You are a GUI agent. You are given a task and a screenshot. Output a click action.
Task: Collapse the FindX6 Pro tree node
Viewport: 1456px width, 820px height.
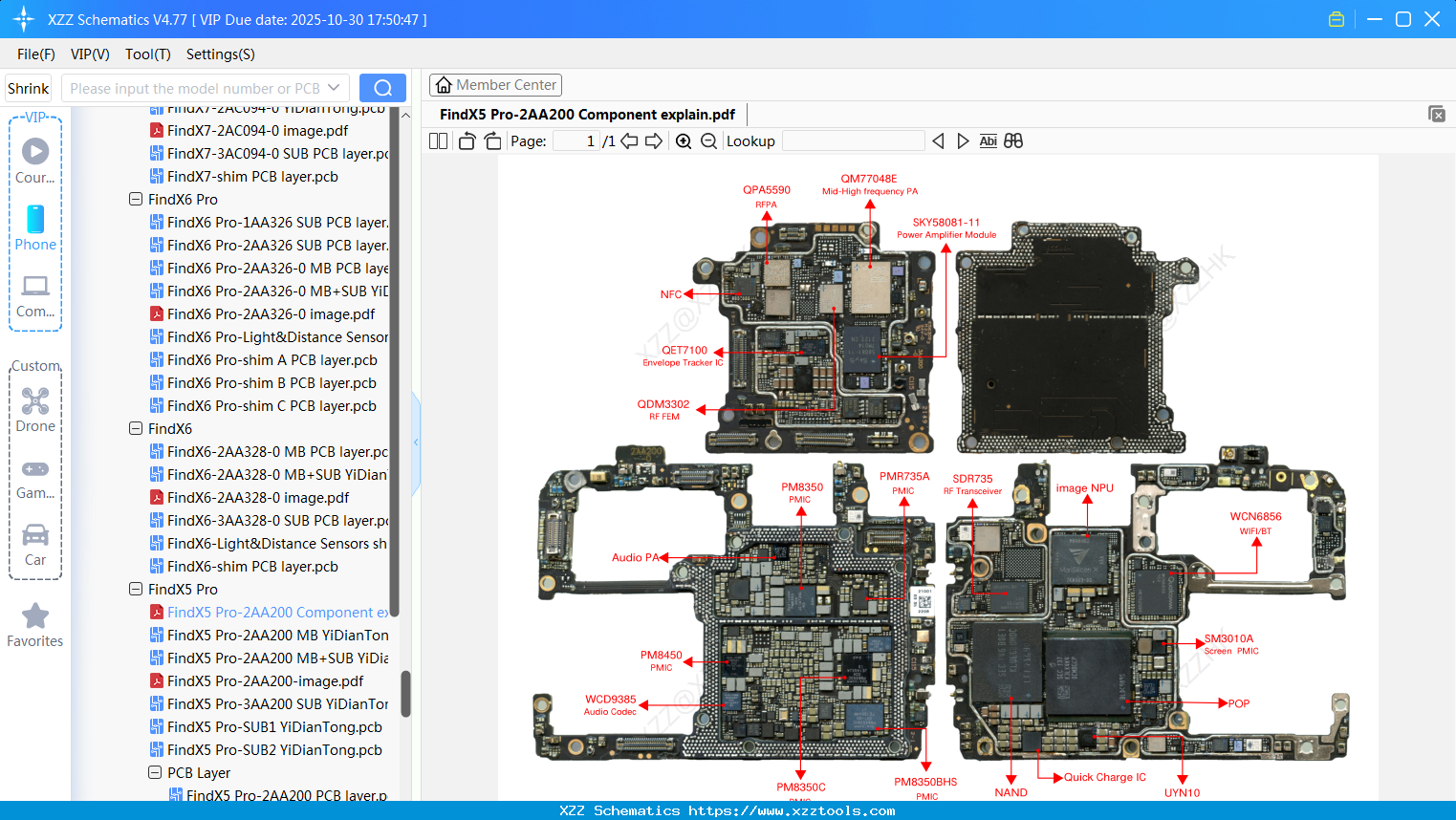(136, 200)
